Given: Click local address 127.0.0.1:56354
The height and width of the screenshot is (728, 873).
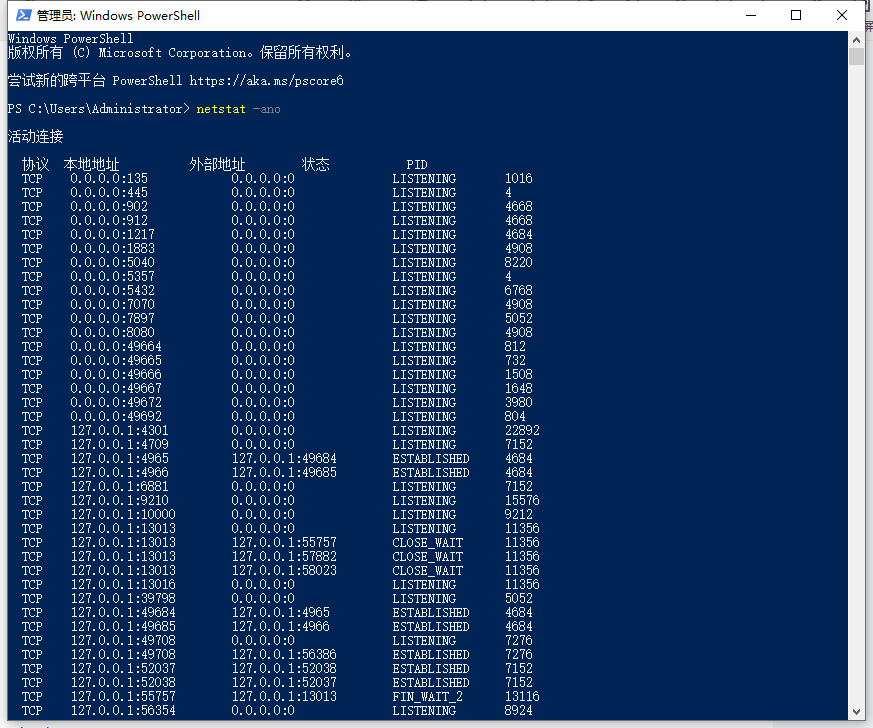Looking at the screenshot, I should point(123,710).
